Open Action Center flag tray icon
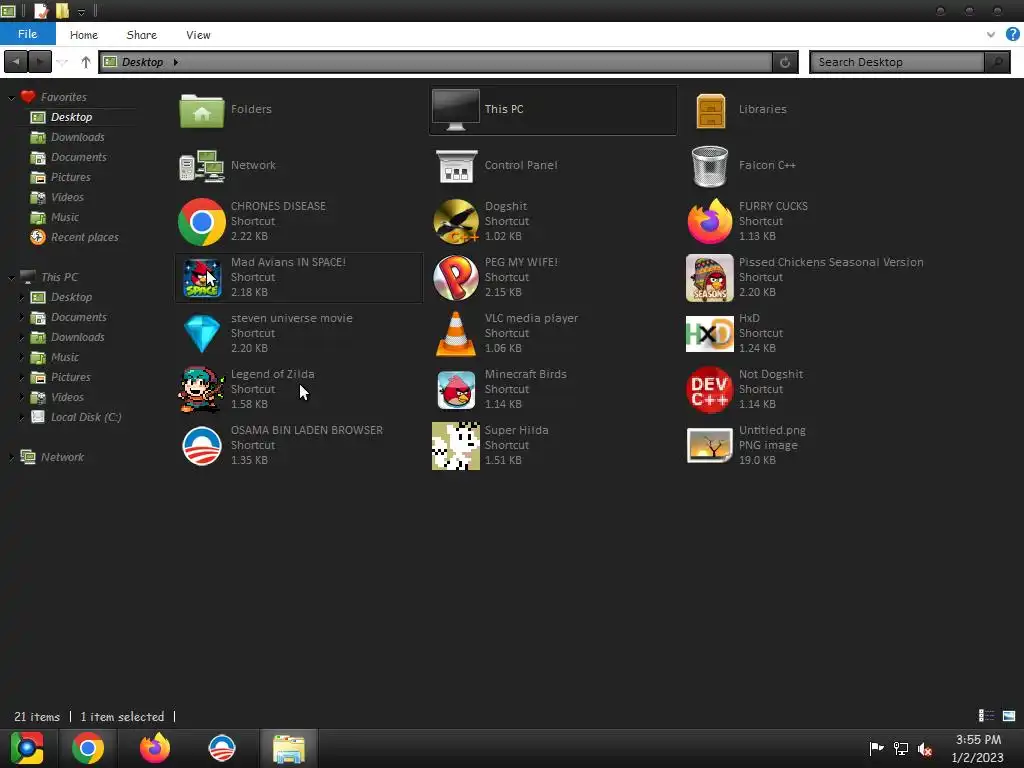 [876, 748]
